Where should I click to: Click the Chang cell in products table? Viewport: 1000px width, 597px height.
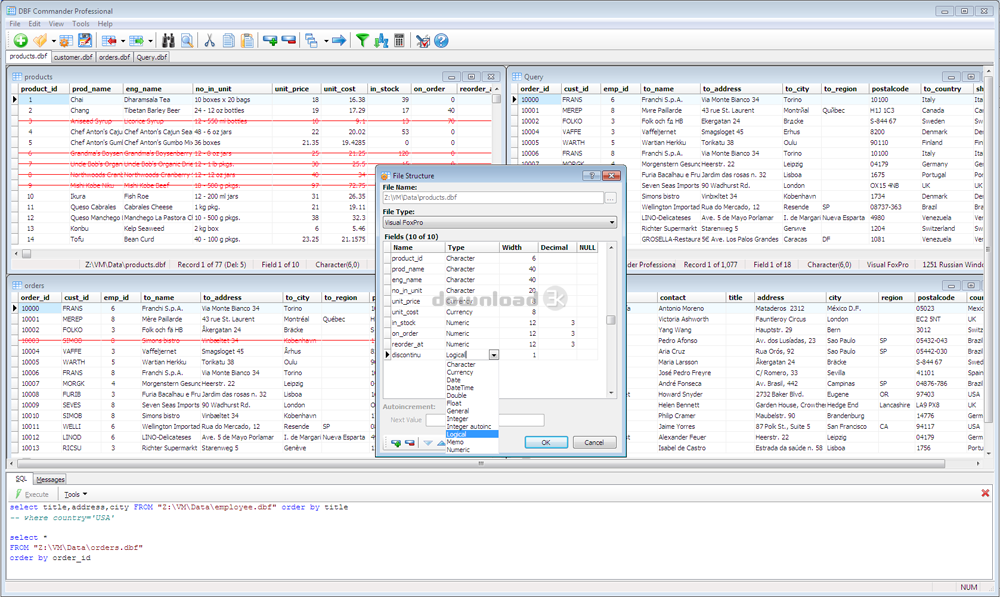pos(96,110)
